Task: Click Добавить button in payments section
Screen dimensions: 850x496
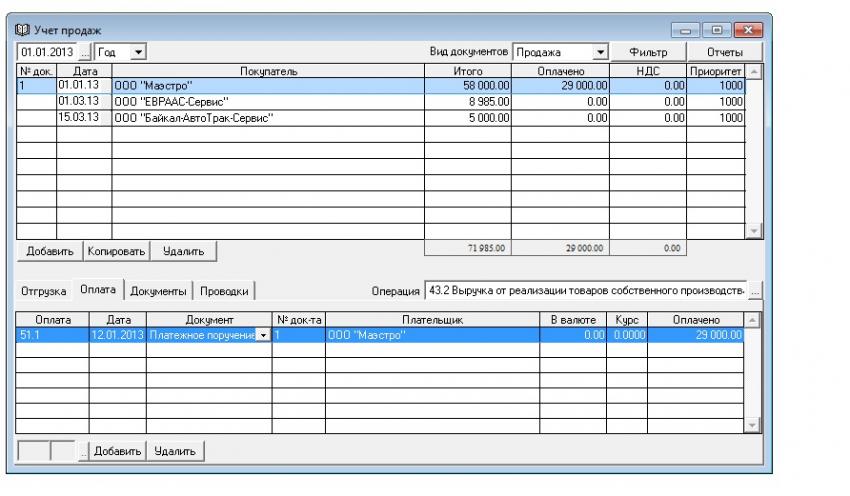Action: point(119,451)
